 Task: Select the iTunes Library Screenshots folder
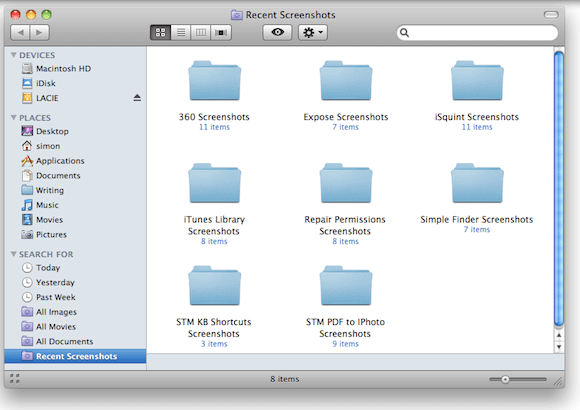tap(215, 184)
